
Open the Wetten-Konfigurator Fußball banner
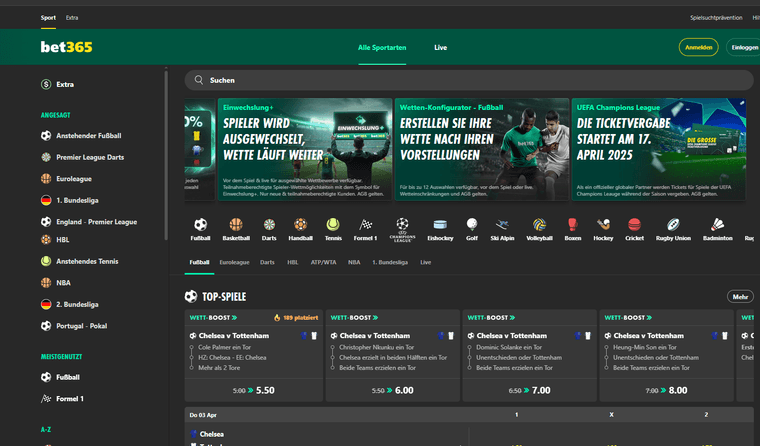482,149
